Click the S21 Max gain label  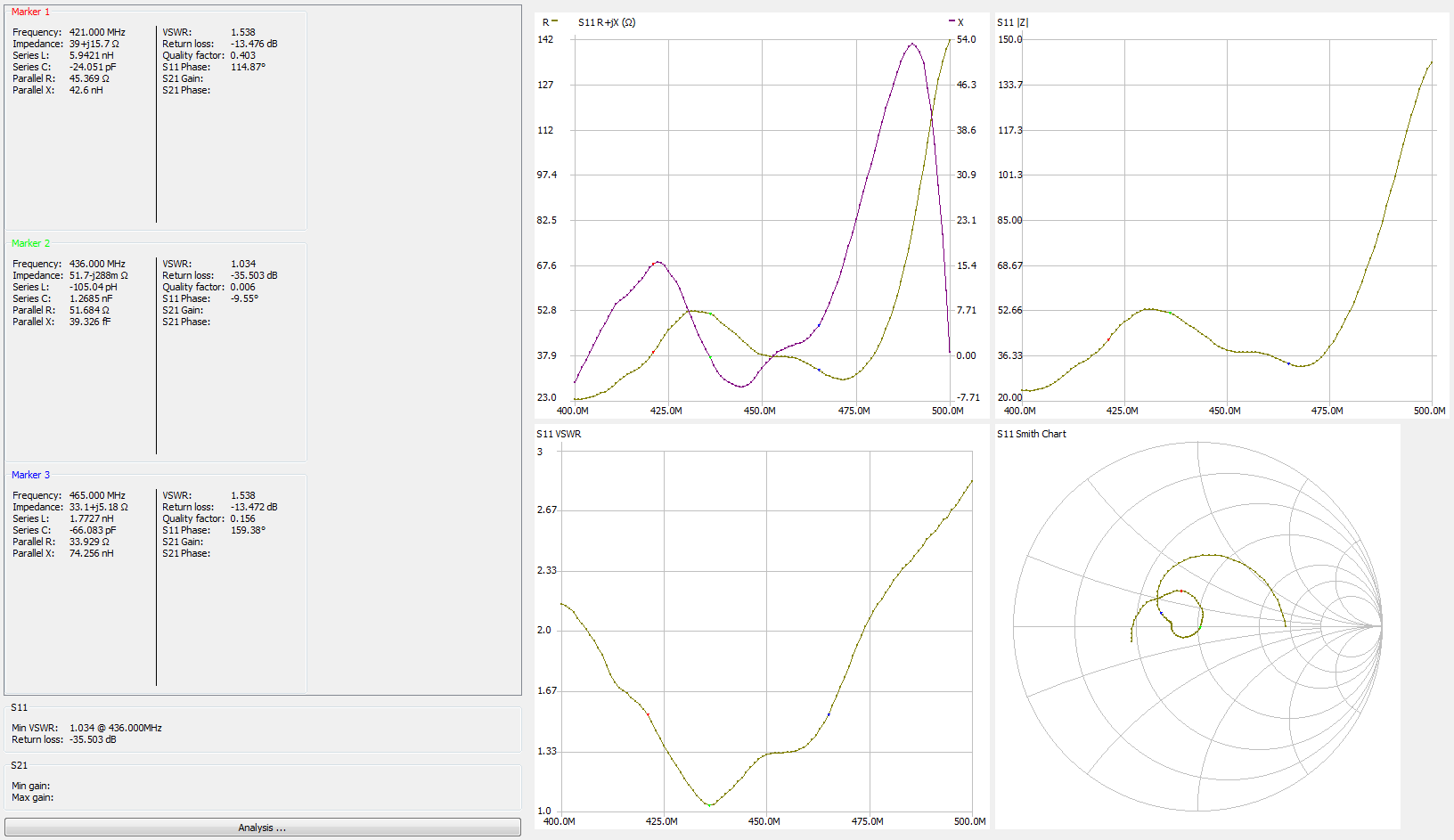tap(32, 797)
